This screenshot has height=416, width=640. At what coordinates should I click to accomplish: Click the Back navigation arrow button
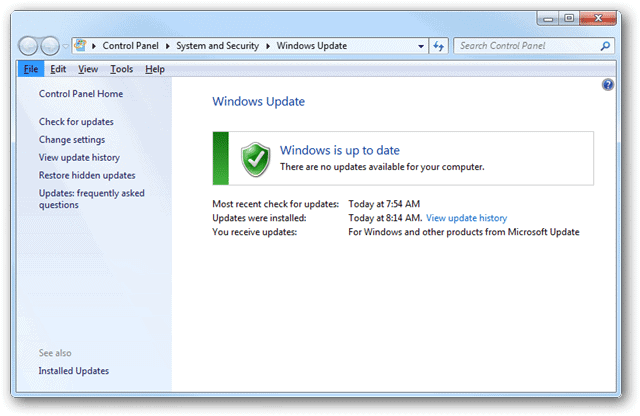[x=28, y=46]
